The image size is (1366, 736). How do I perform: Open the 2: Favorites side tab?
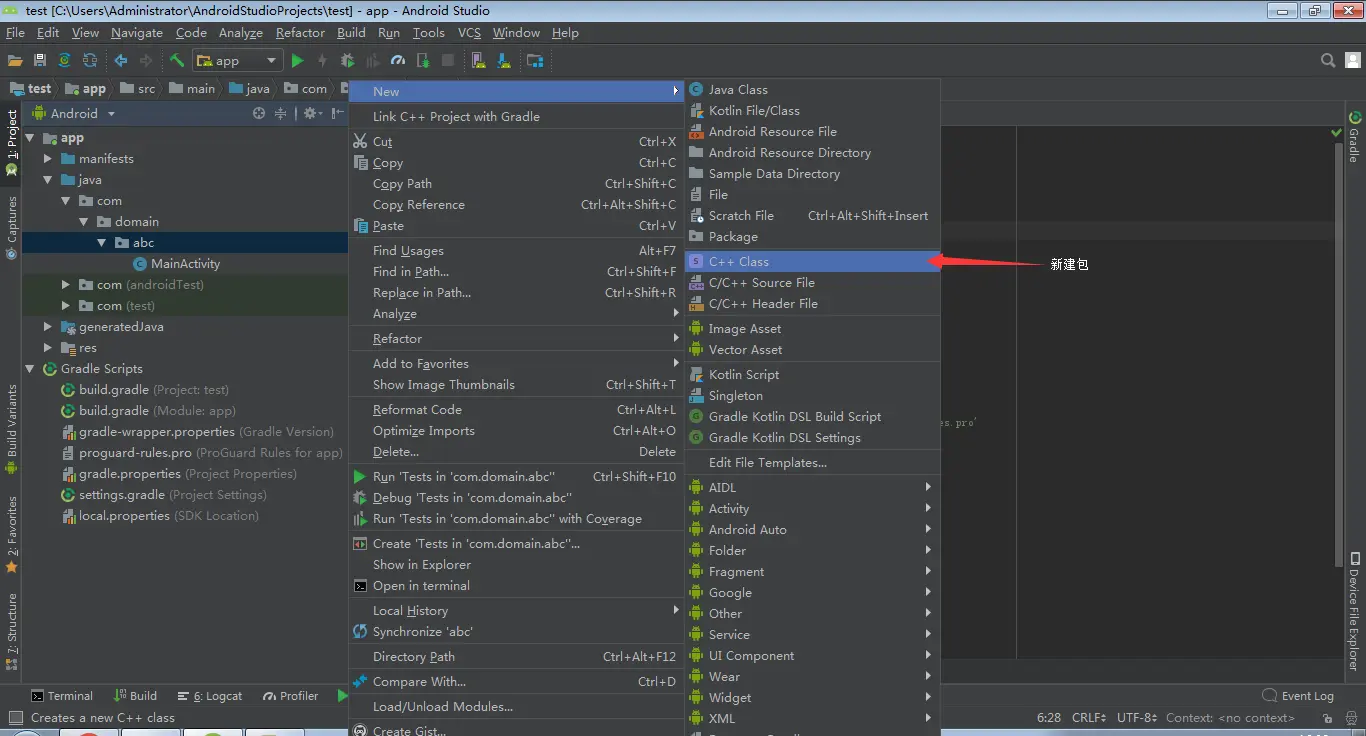[x=12, y=535]
